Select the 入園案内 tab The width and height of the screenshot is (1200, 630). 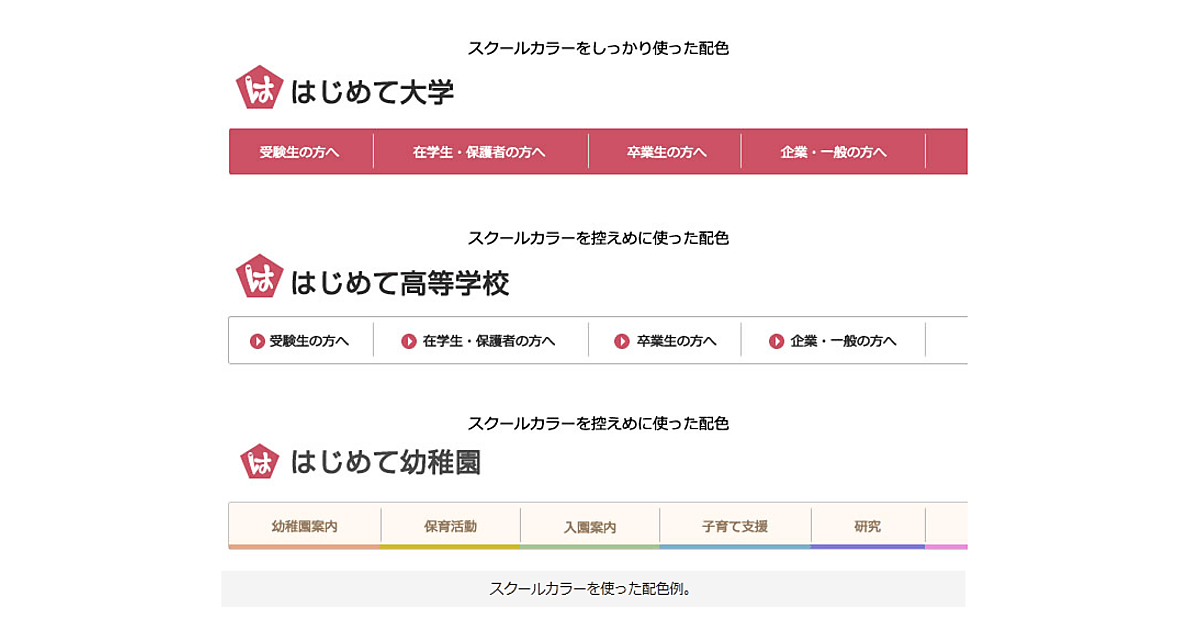(x=589, y=527)
